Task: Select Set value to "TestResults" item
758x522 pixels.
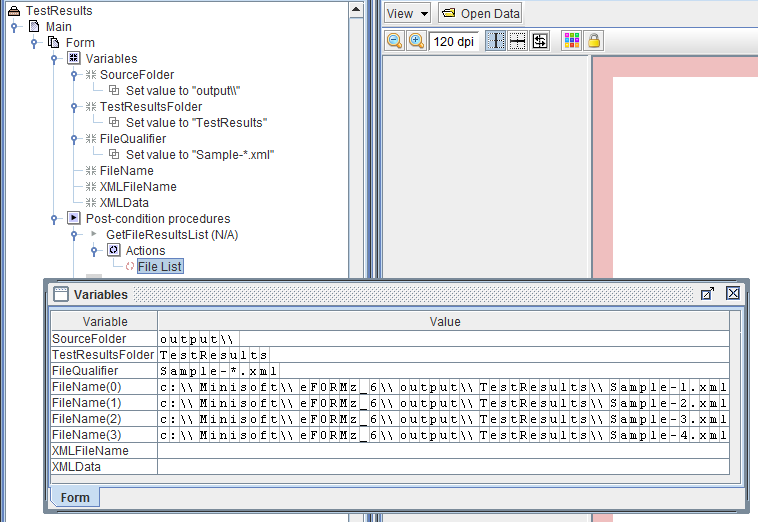Action: (196, 122)
